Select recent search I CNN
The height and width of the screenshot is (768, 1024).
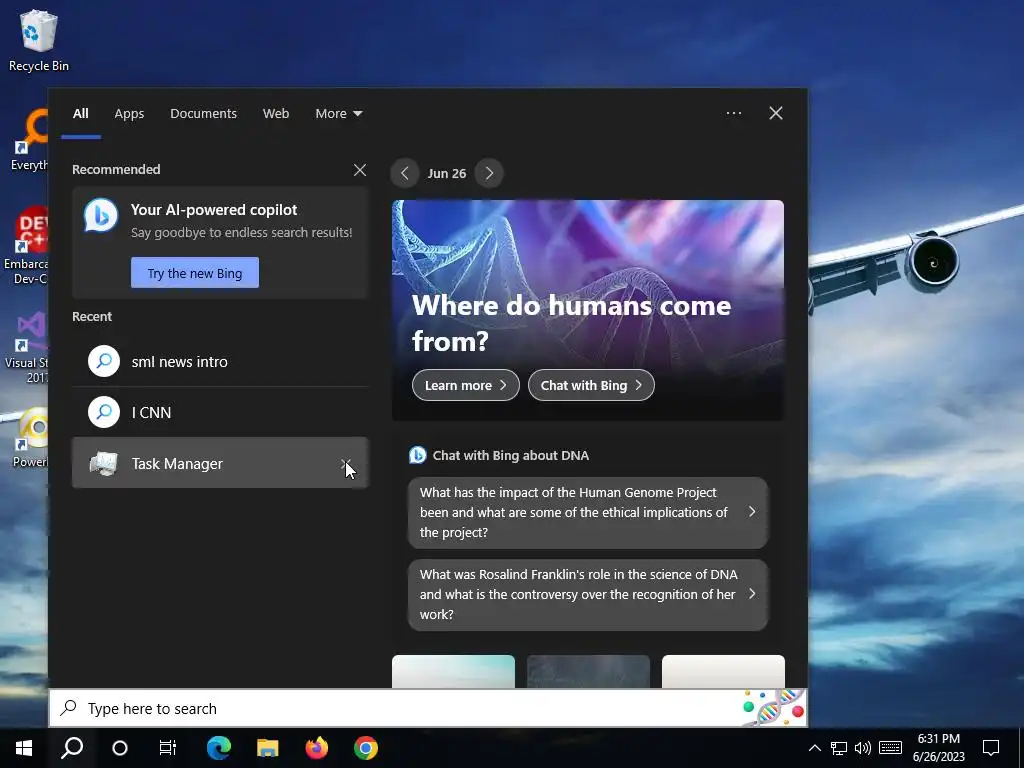coord(220,412)
